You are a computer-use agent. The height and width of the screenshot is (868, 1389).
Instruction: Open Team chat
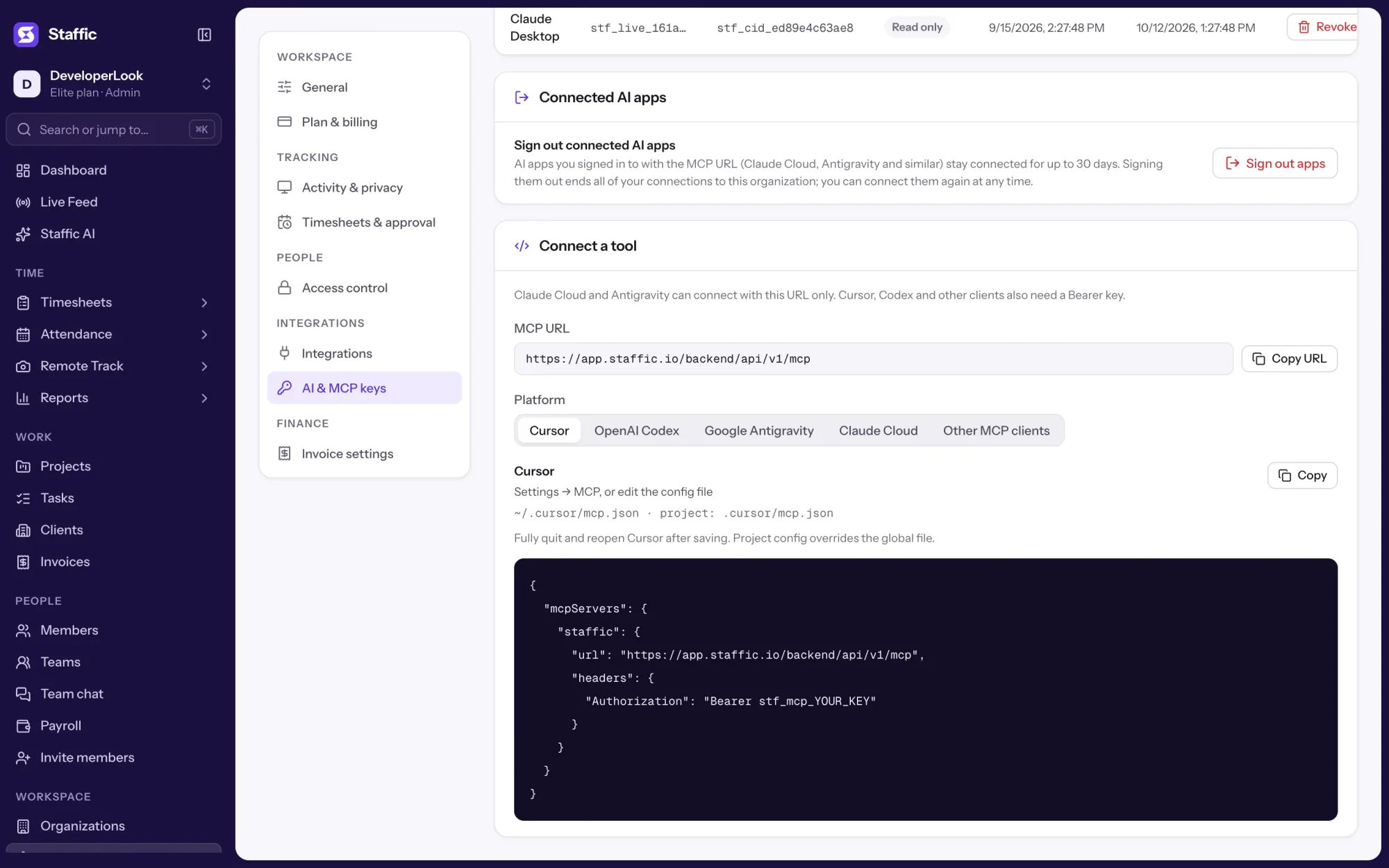113,694
